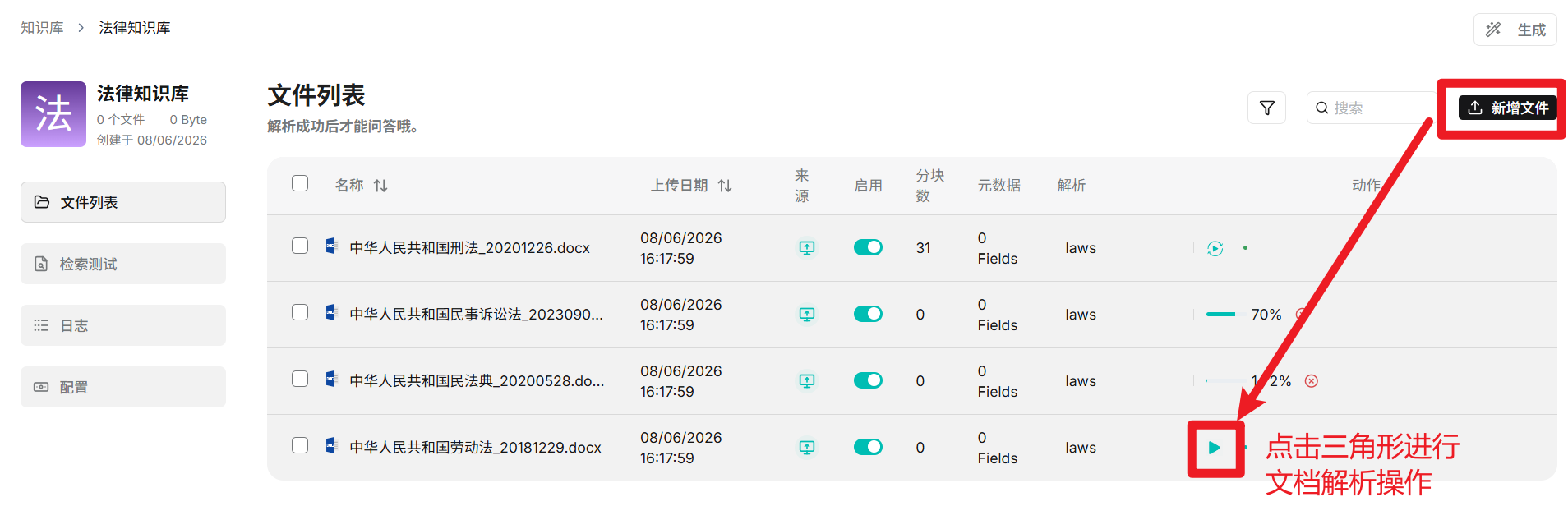Click source upload icon in 民事诉讼法 row
Image resolution: width=1568 pixels, height=529 pixels.
coord(807,314)
